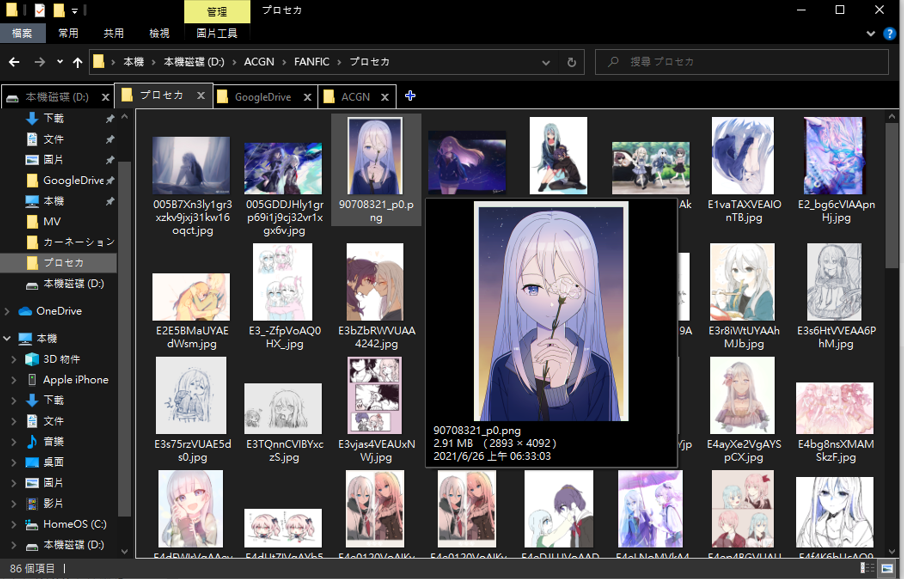Open Explorer help via question mark icon
The height and width of the screenshot is (579, 904).
point(890,33)
